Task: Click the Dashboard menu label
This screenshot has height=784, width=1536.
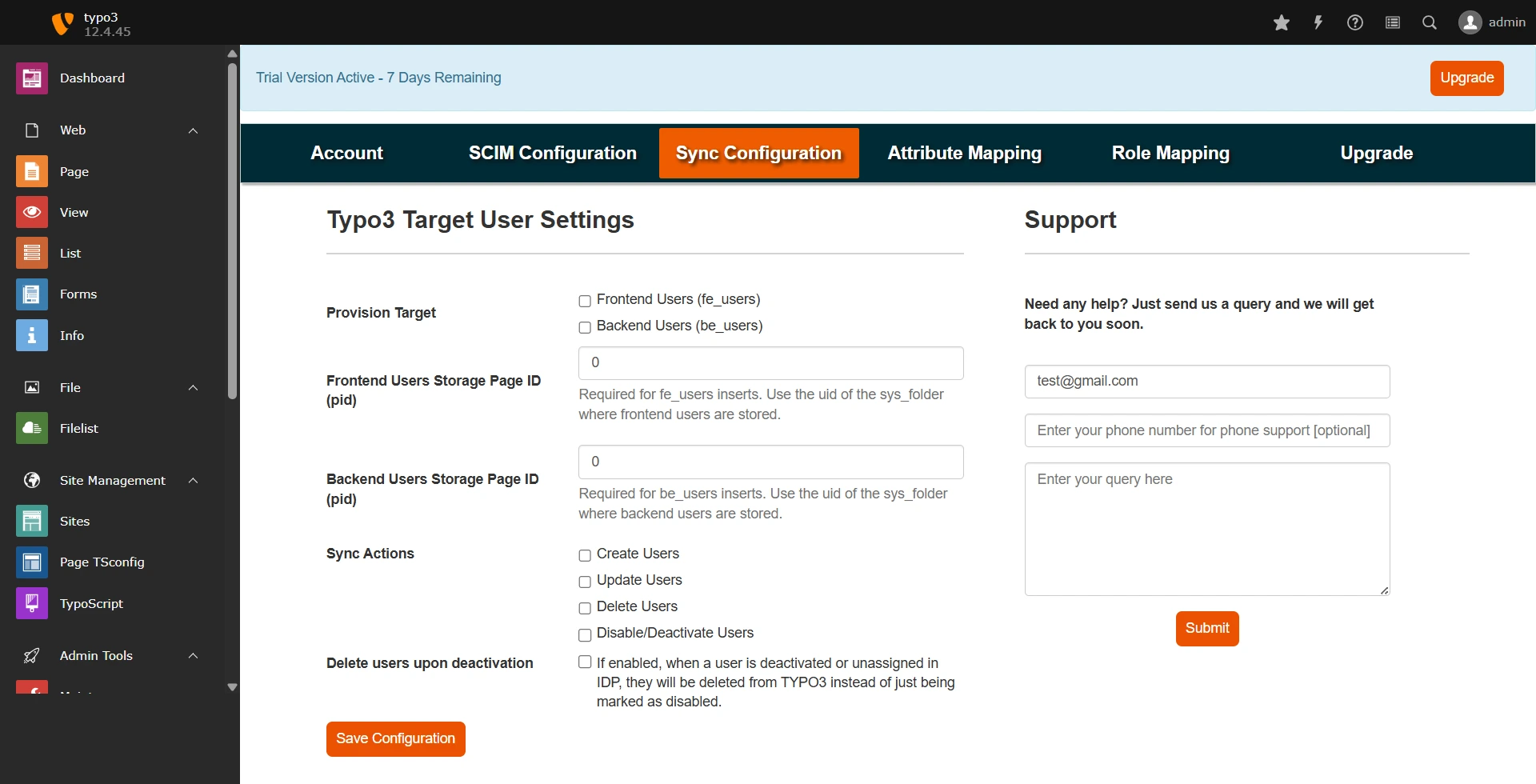Action: coord(92,78)
